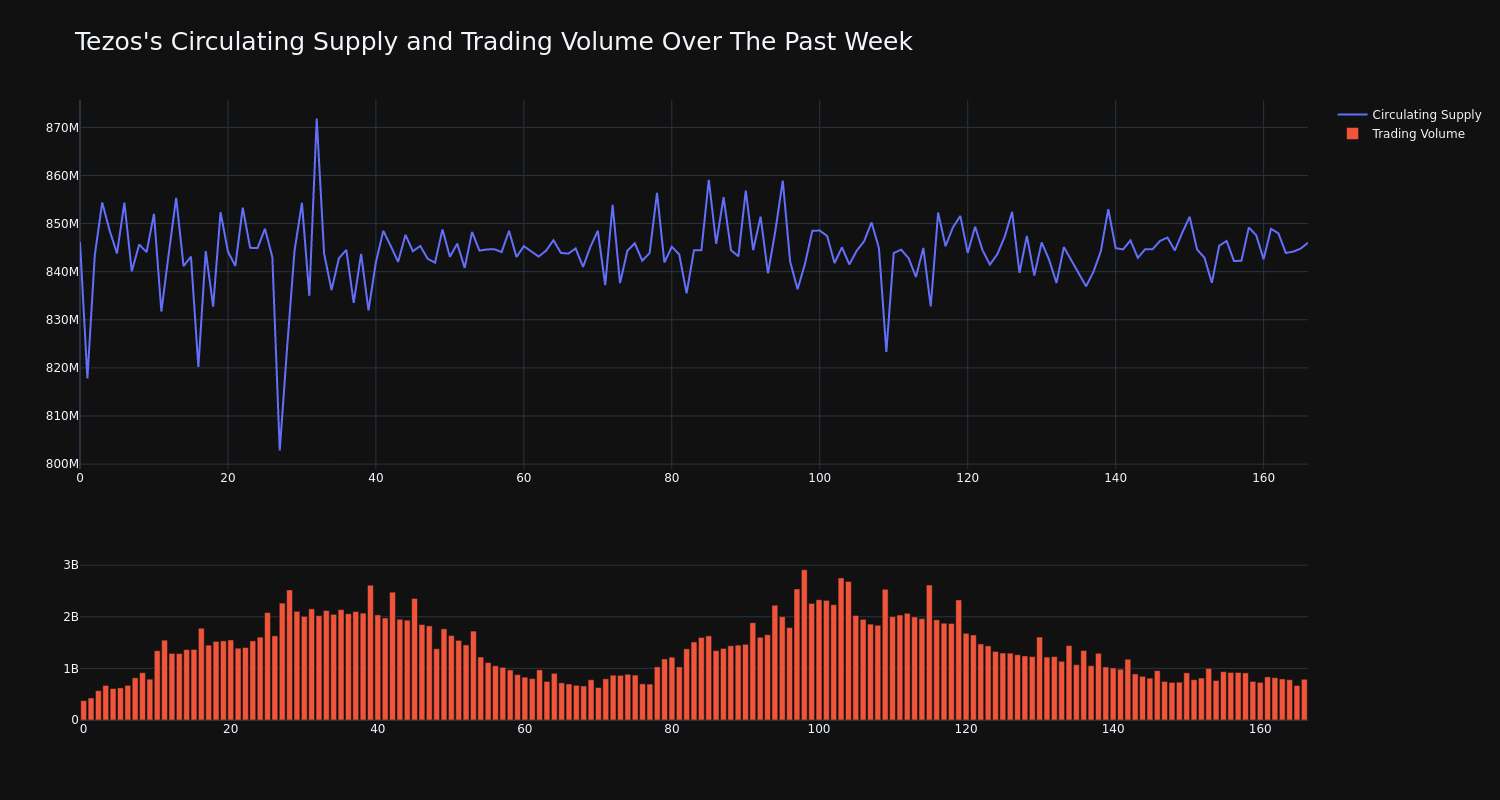Click x-axis tick 140 of supply chart

click(1115, 478)
